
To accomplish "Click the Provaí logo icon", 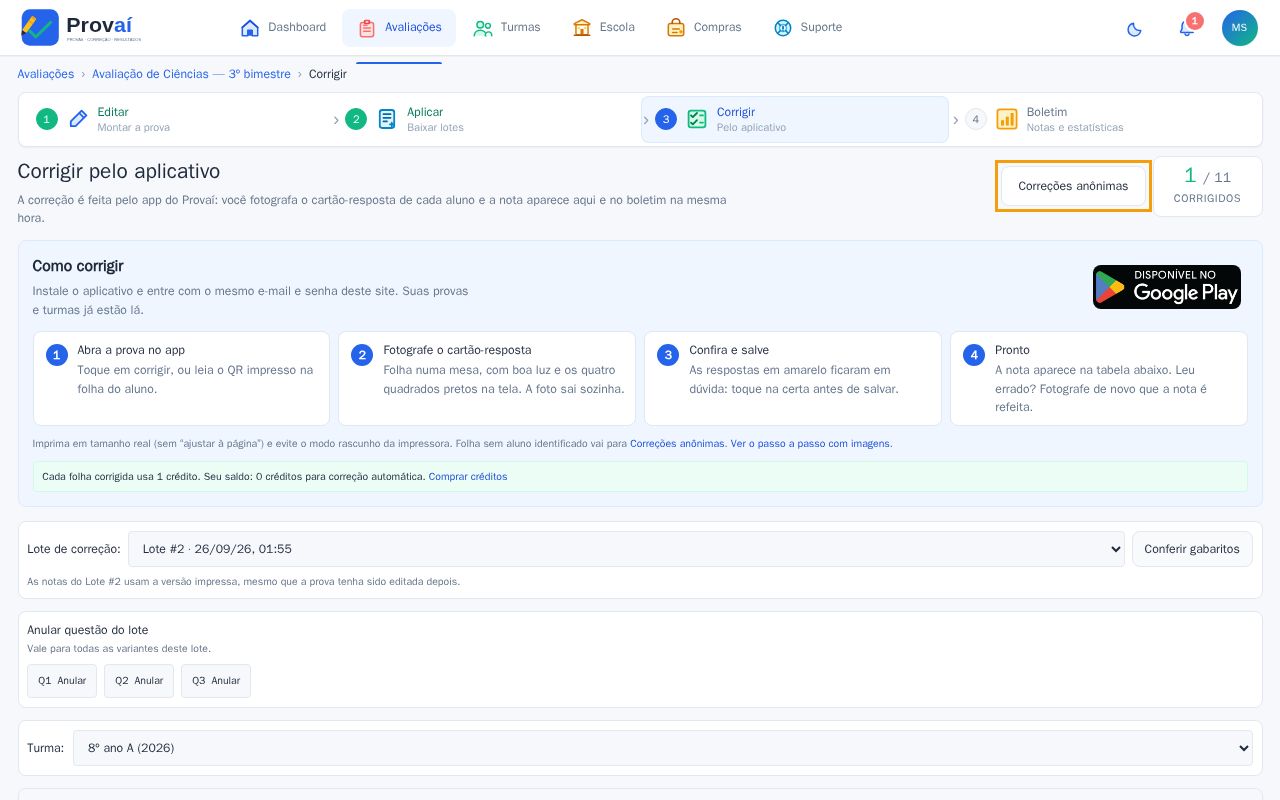I will click(40, 27).
